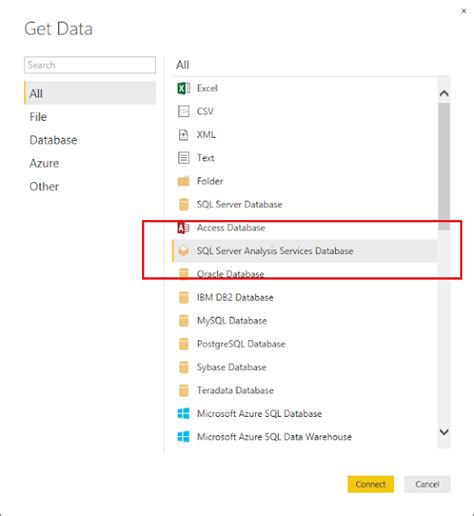
Task: Click the Excel icon in the list
Action: (x=183, y=88)
